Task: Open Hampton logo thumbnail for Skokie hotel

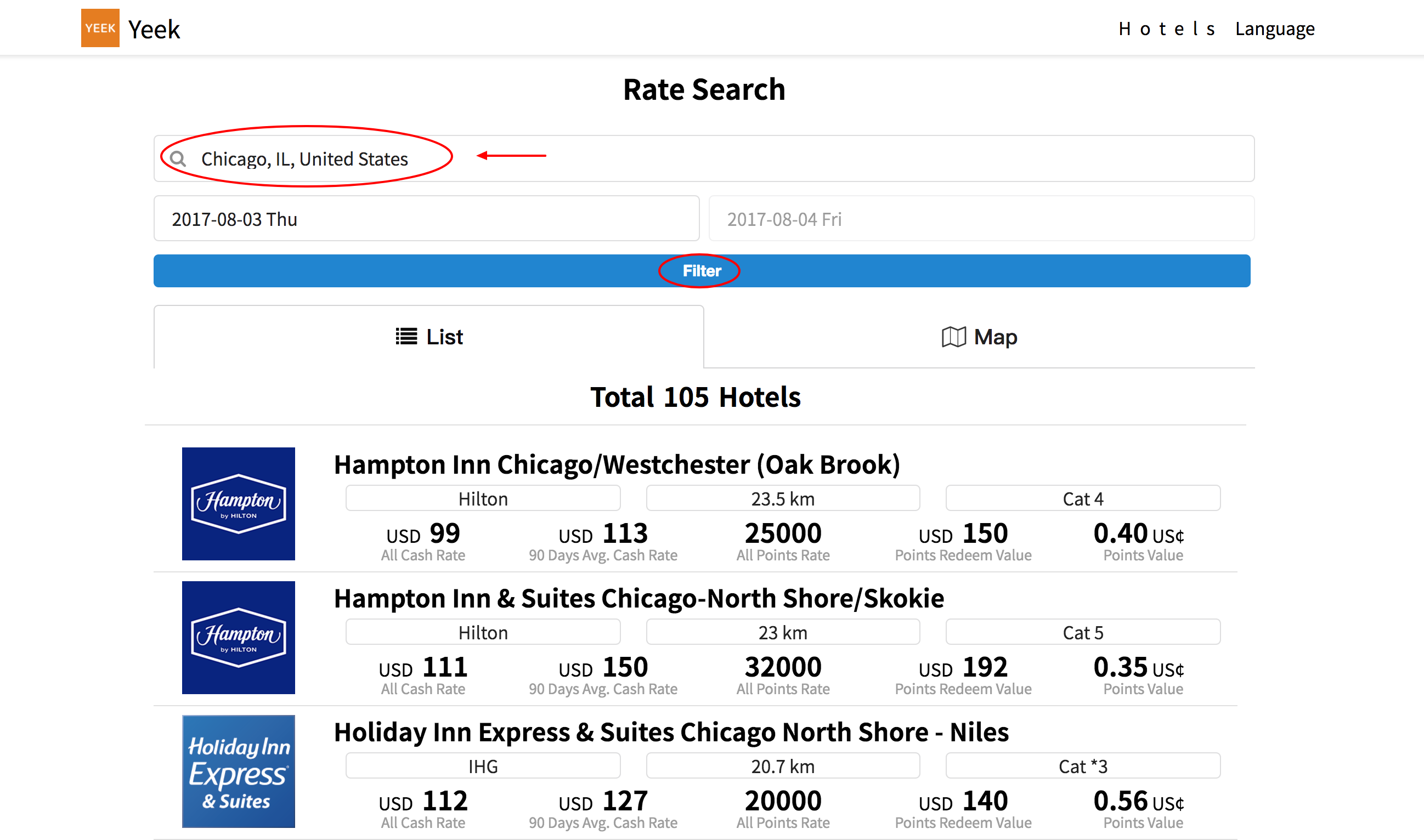Action: (x=239, y=637)
